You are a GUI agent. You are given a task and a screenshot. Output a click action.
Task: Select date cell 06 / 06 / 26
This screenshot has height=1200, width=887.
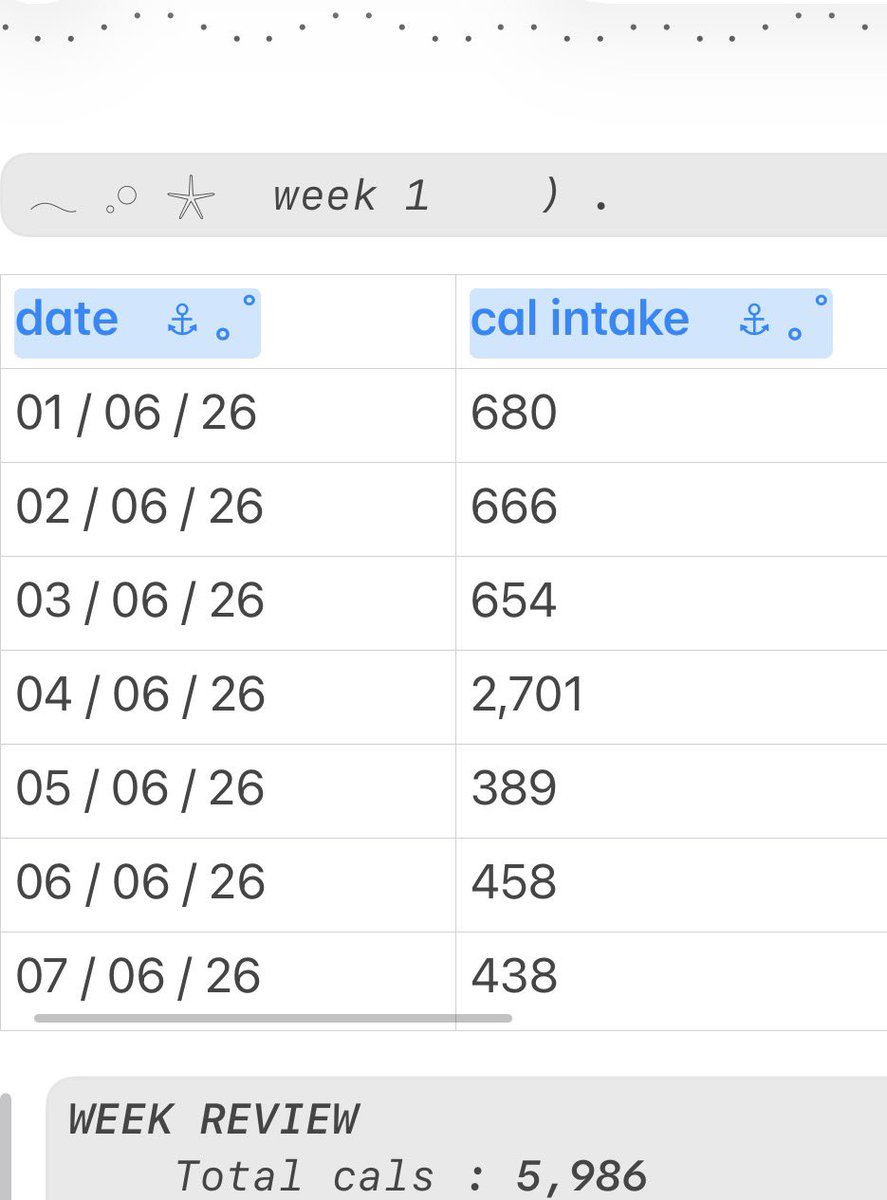(228, 885)
